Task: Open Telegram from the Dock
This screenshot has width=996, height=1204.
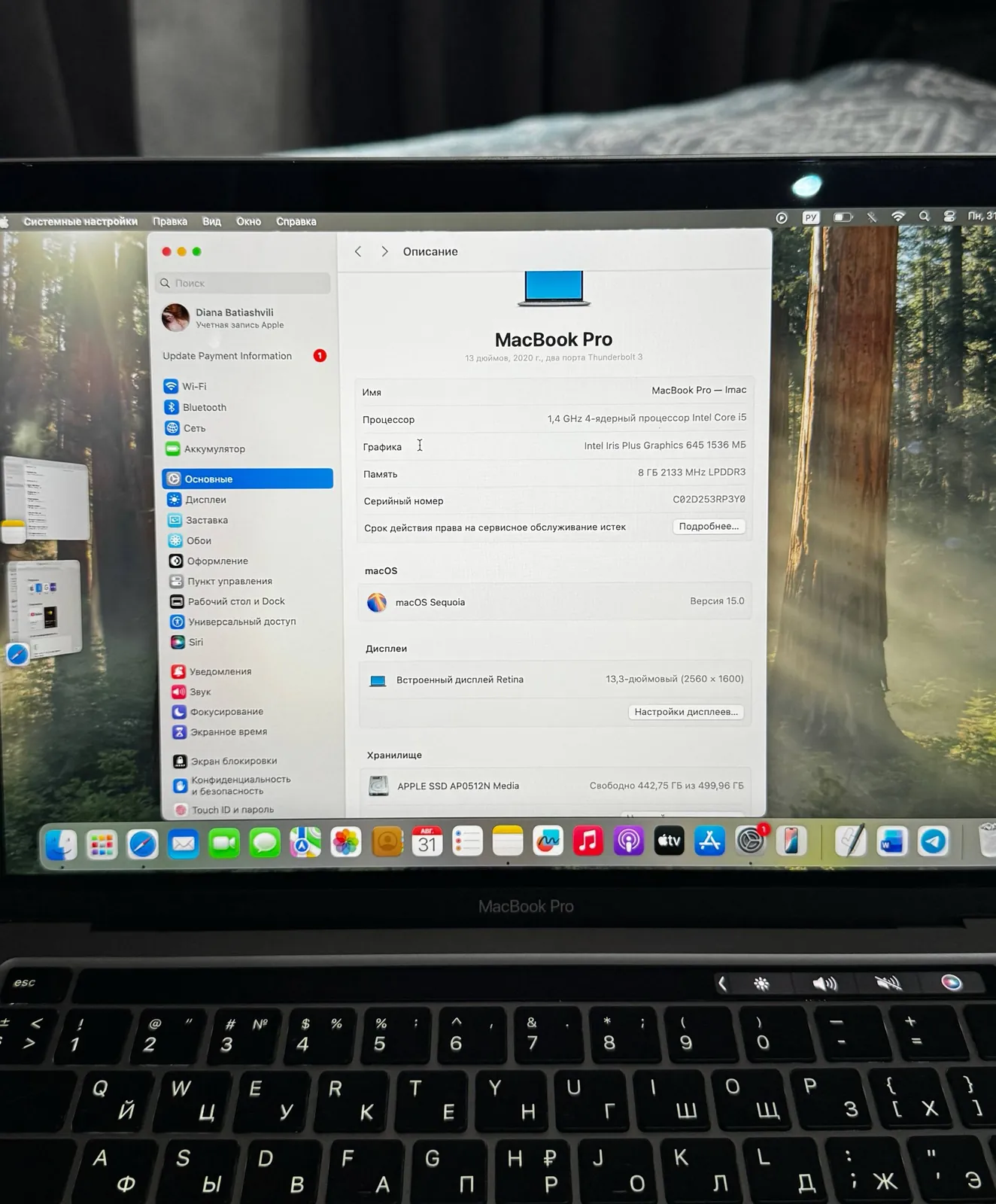Action: [x=933, y=841]
